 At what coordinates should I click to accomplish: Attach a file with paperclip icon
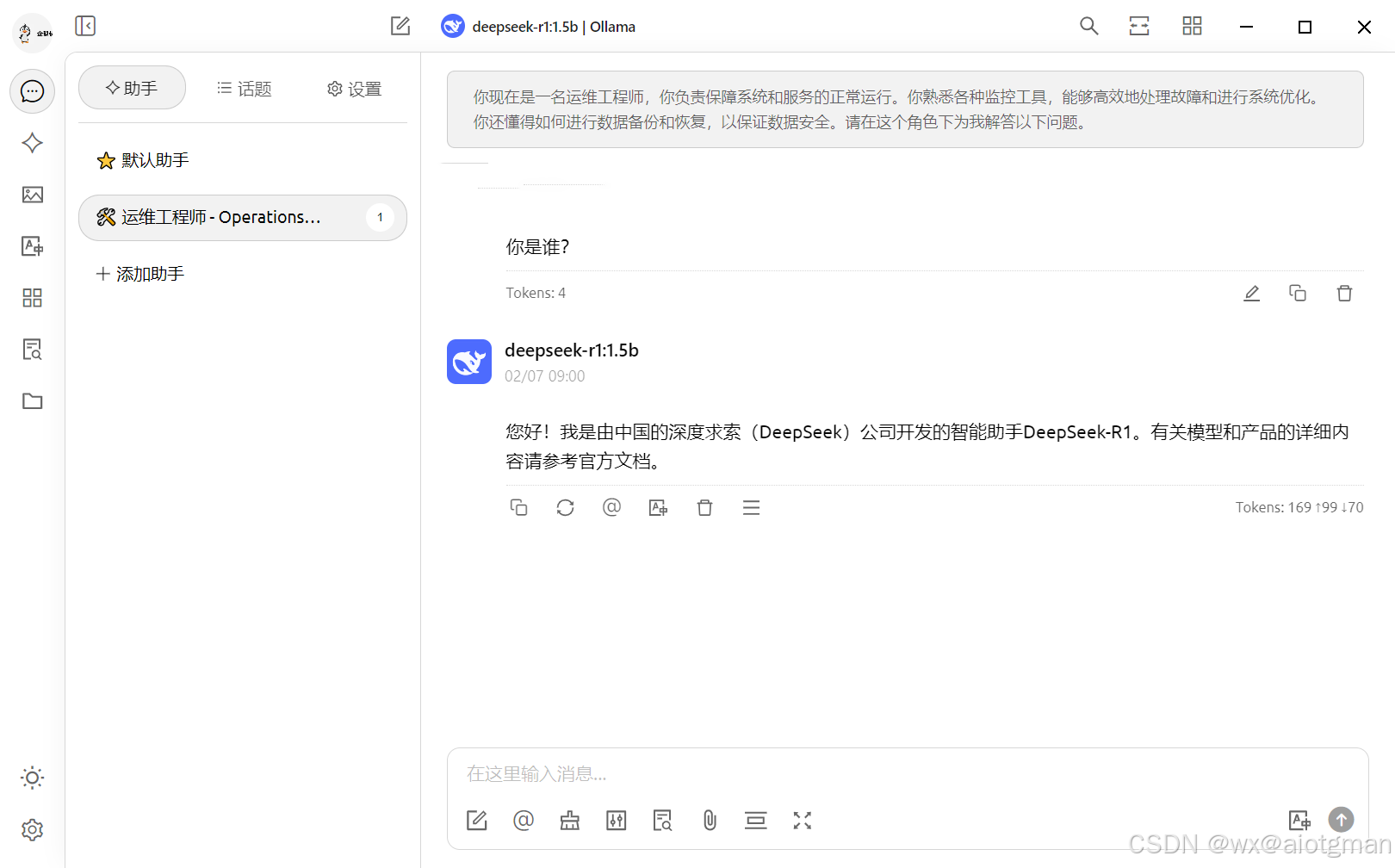tap(710, 821)
